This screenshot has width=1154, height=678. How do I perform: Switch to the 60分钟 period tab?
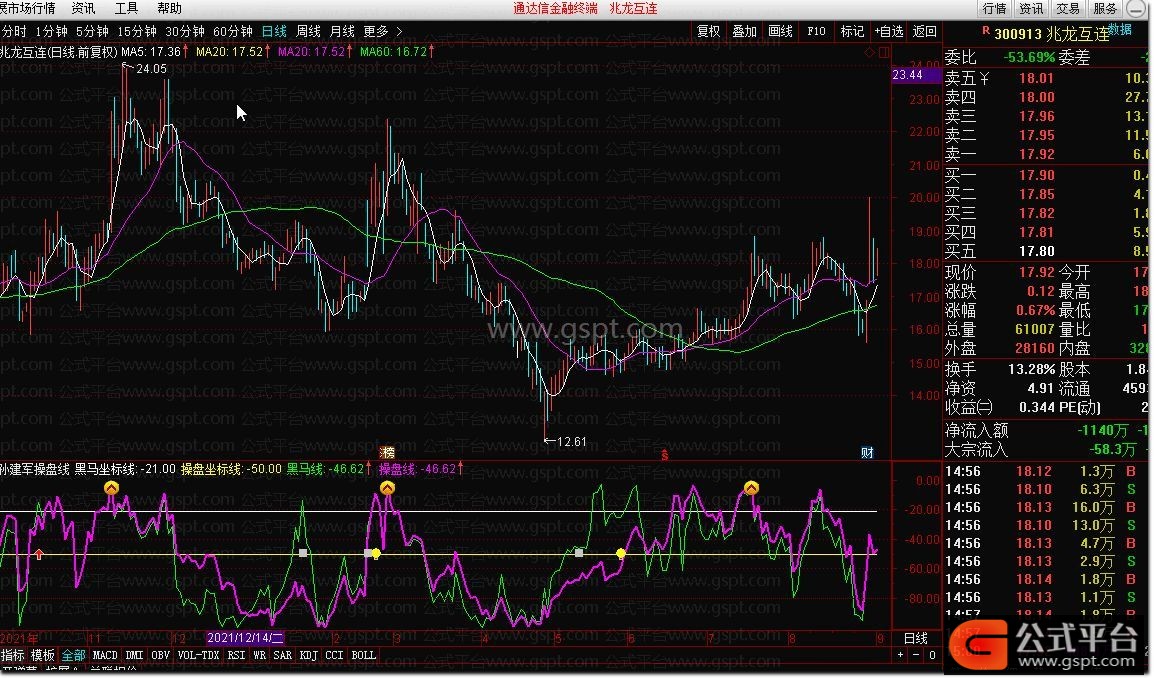233,31
